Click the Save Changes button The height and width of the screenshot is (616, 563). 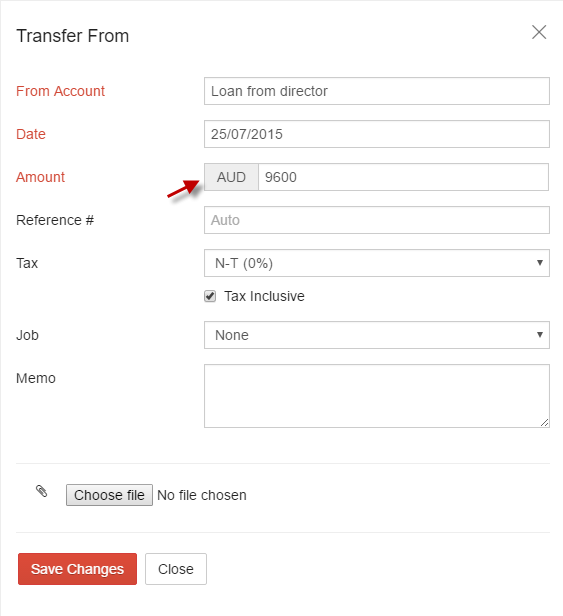(77, 569)
